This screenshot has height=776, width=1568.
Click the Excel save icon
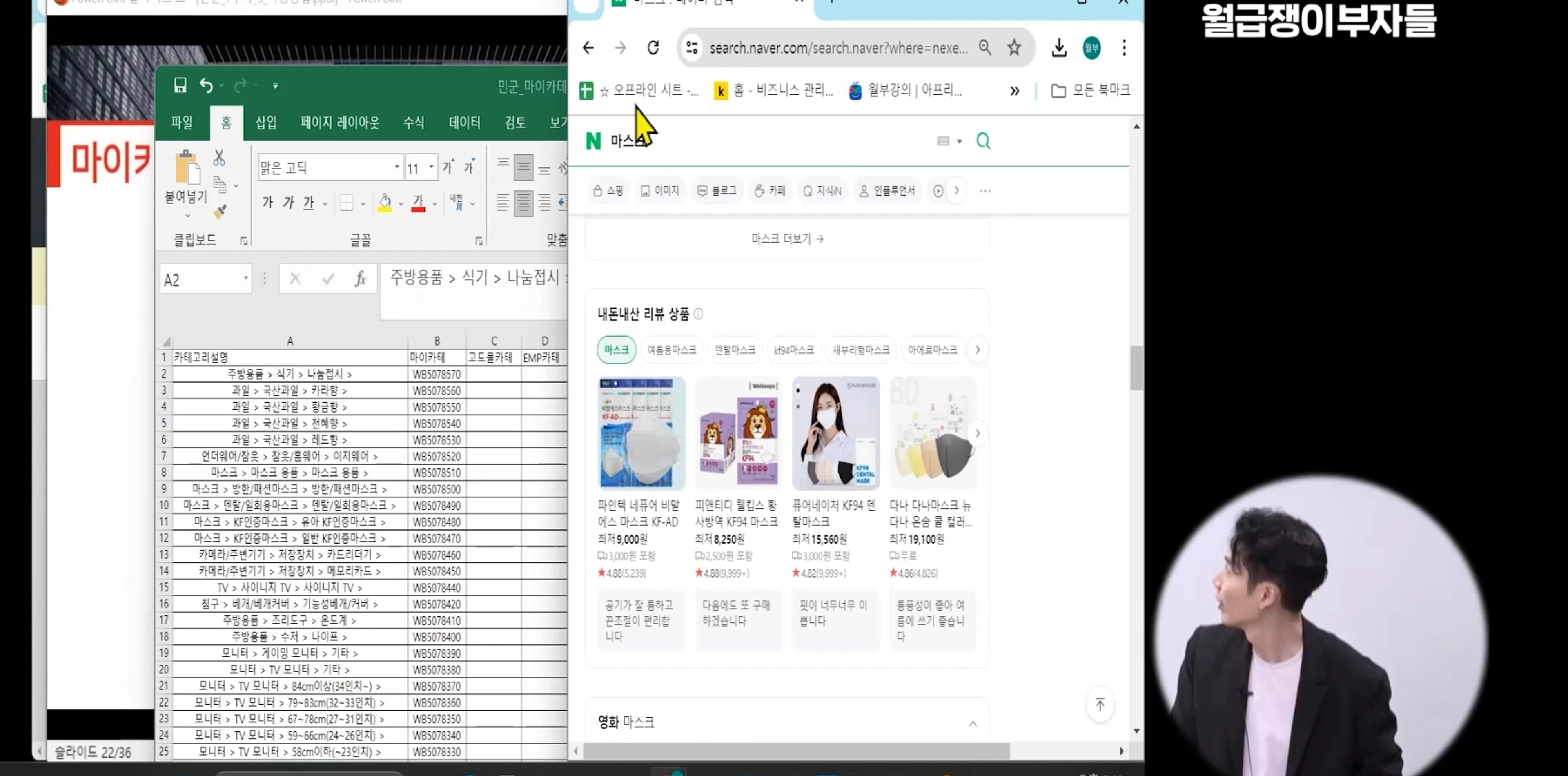180,85
